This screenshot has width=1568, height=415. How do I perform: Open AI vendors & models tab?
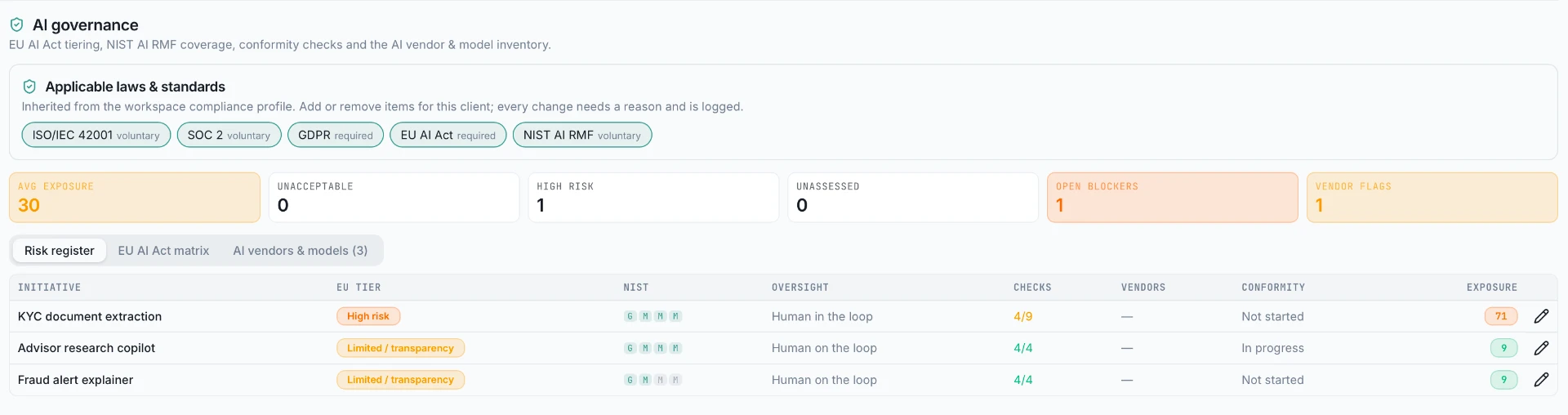click(x=301, y=251)
